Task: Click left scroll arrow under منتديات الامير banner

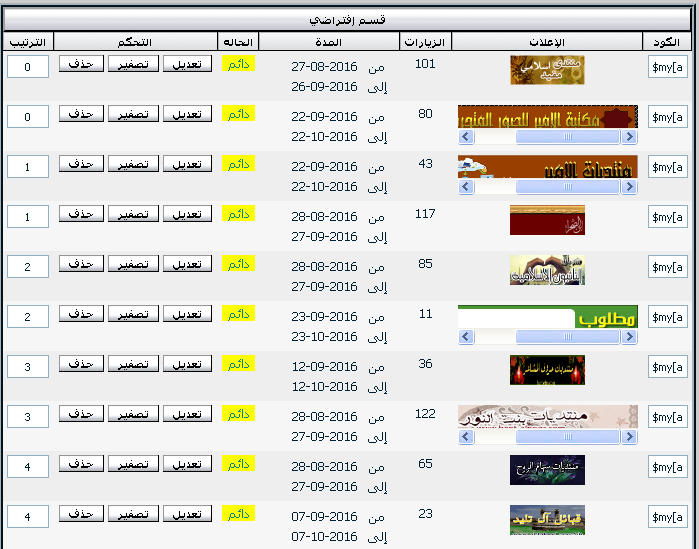Action: point(466,186)
